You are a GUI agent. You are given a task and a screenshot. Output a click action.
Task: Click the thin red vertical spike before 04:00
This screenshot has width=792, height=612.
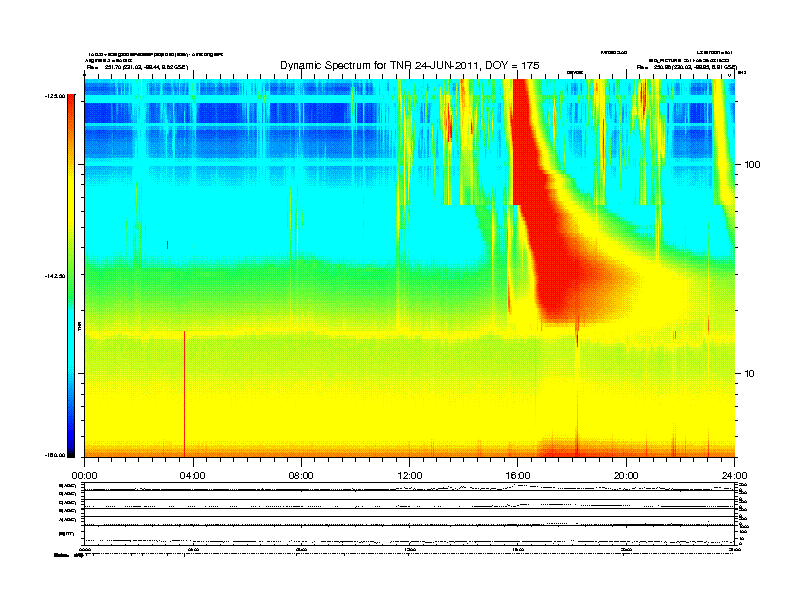pos(184,394)
